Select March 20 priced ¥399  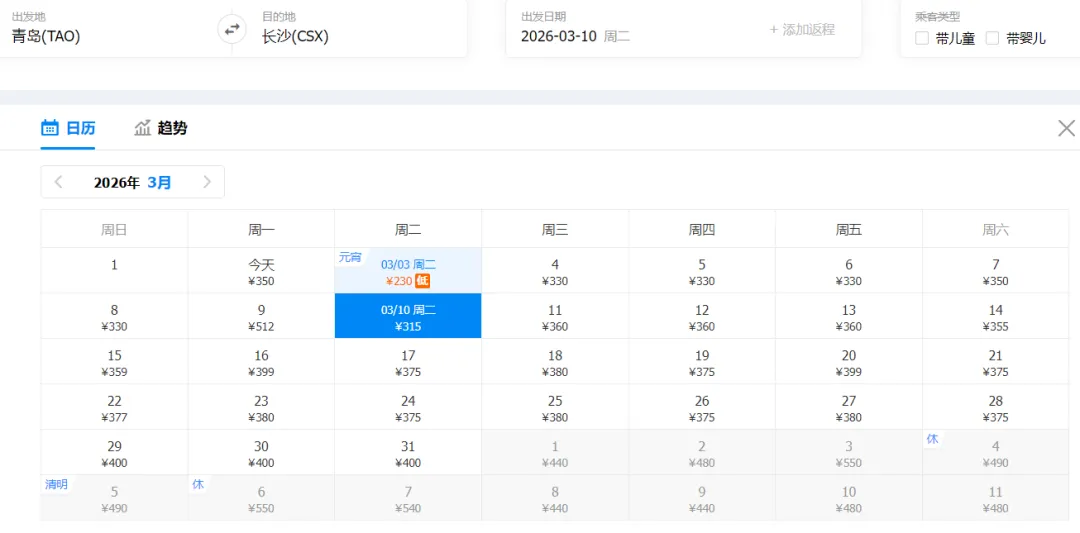(849, 362)
